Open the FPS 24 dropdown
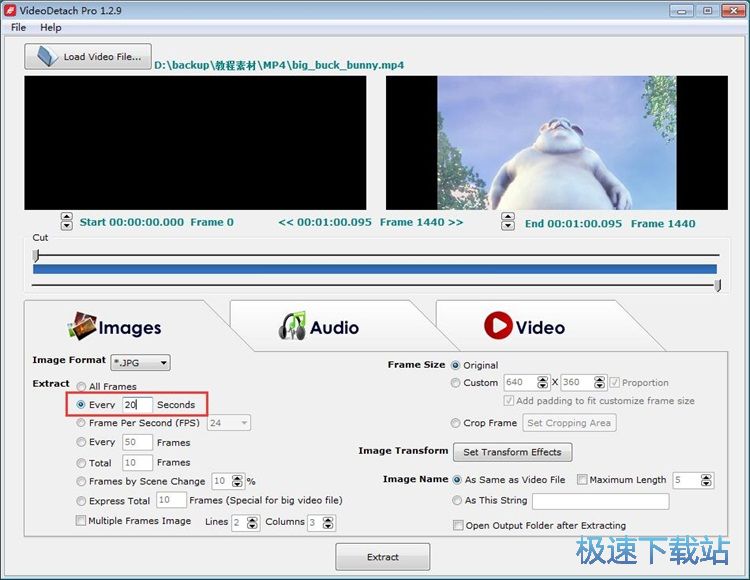The height and width of the screenshot is (580, 750). [229, 423]
